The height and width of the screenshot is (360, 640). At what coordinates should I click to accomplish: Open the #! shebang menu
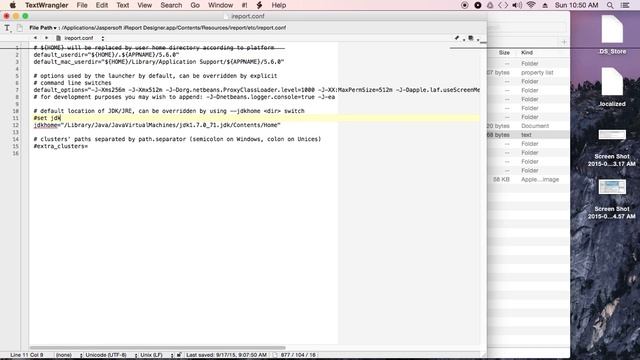coord(244,5)
